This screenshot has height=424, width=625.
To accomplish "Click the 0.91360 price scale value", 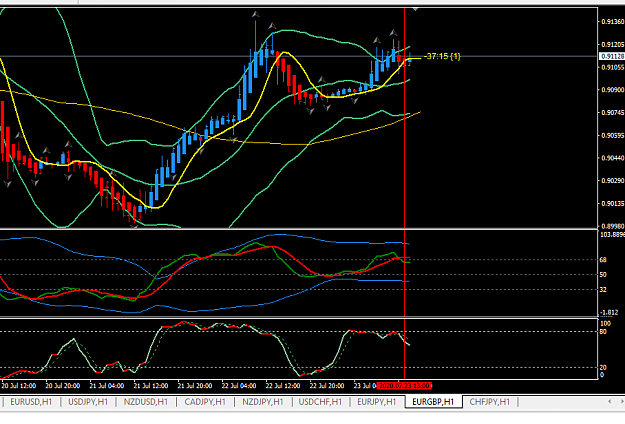I will tap(613, 21).
